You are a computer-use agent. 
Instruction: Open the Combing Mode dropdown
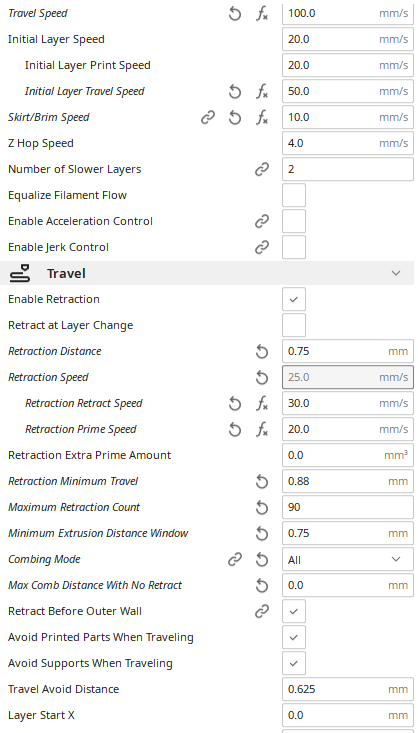[x=348, y=560]
